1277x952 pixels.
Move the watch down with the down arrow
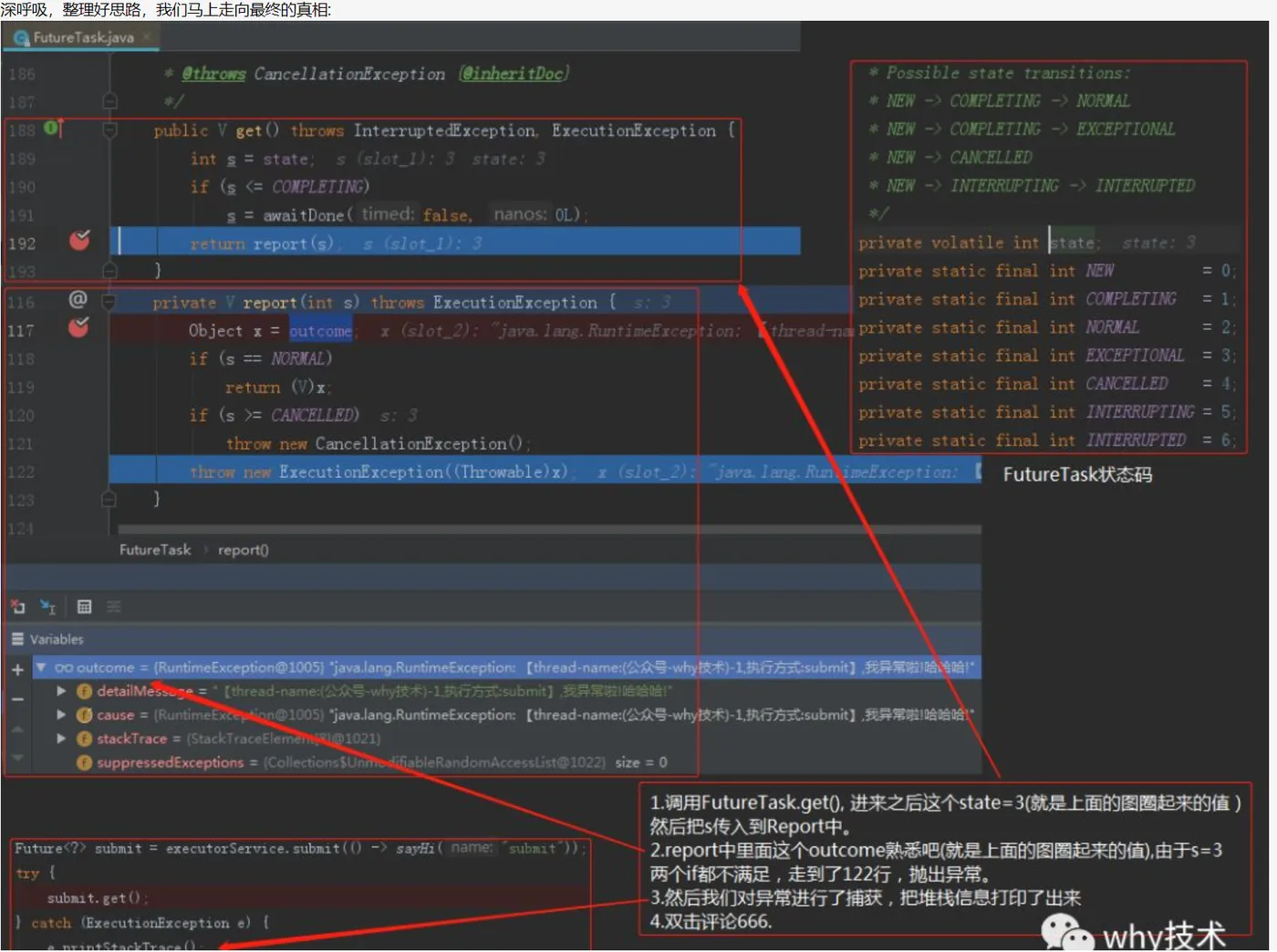17,758
